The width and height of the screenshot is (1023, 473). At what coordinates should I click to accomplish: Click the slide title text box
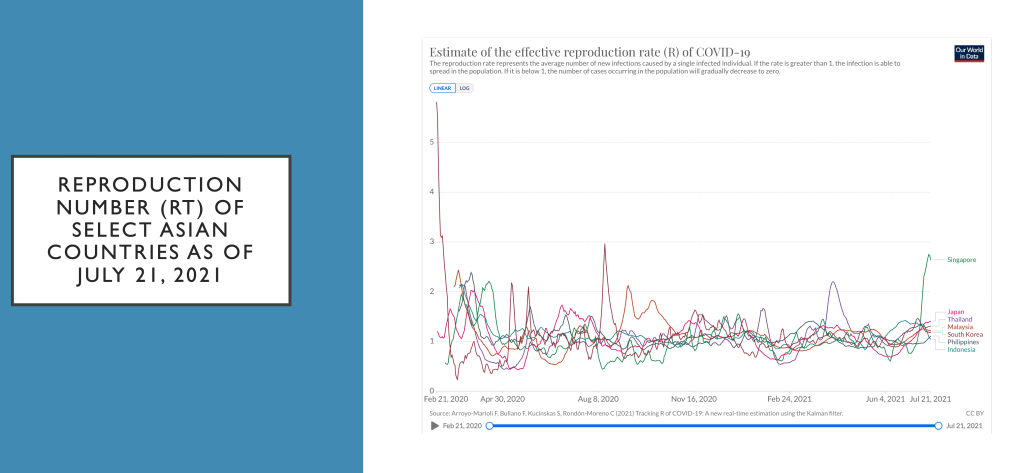151,230
